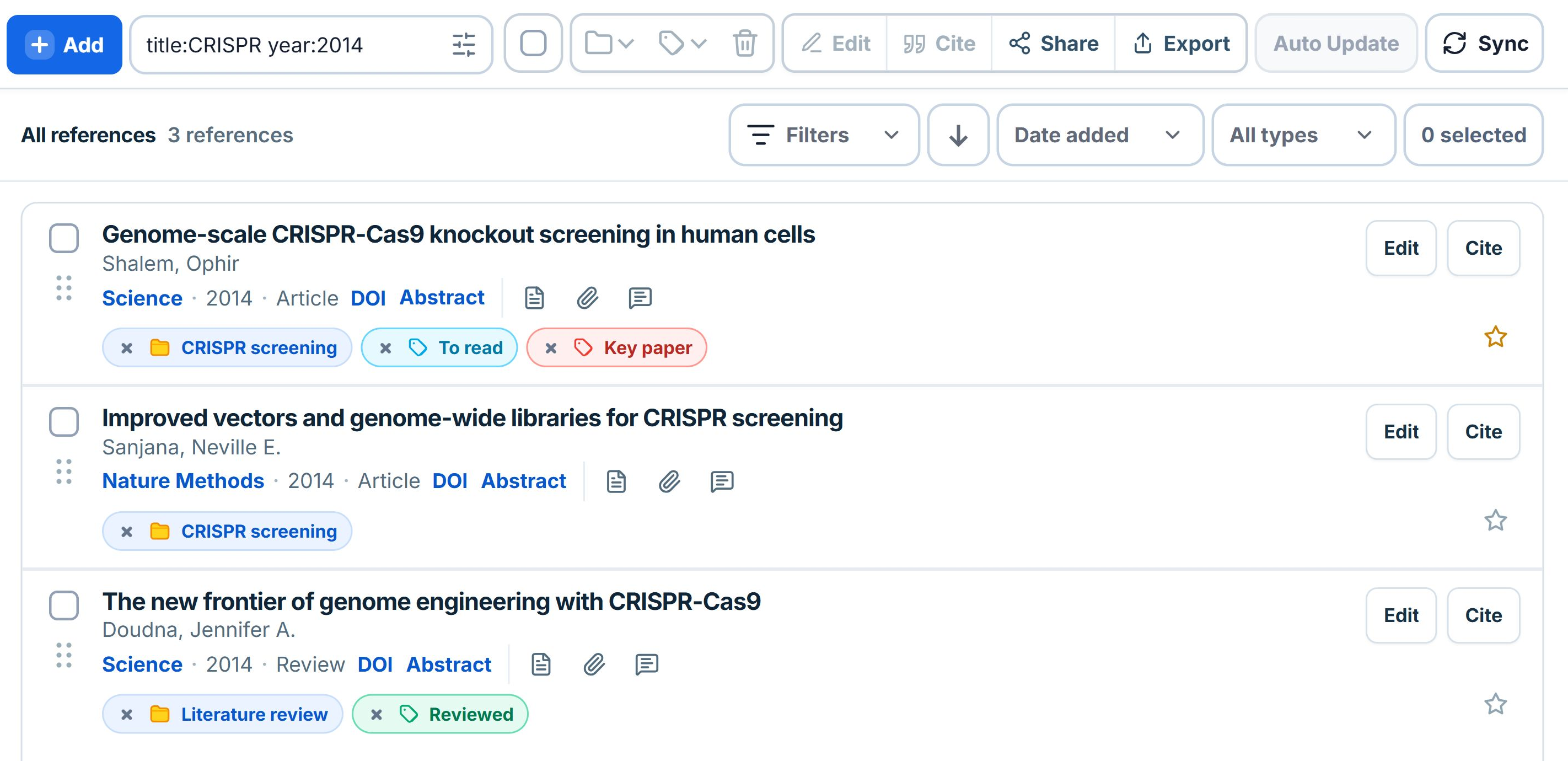Remove Literature review folder from Doudna reference
This screenshot has width=1568, height=761.
[x=127, y=715]
